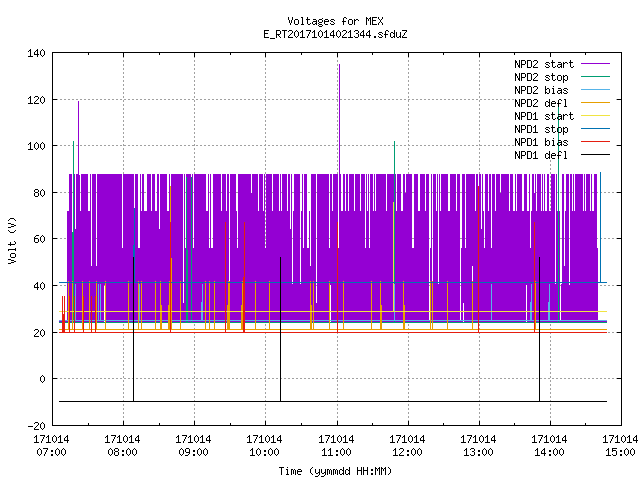Click the orange NPD2 defl legend line
This screenshot has width=640, height=480.
tap(596, 102)
